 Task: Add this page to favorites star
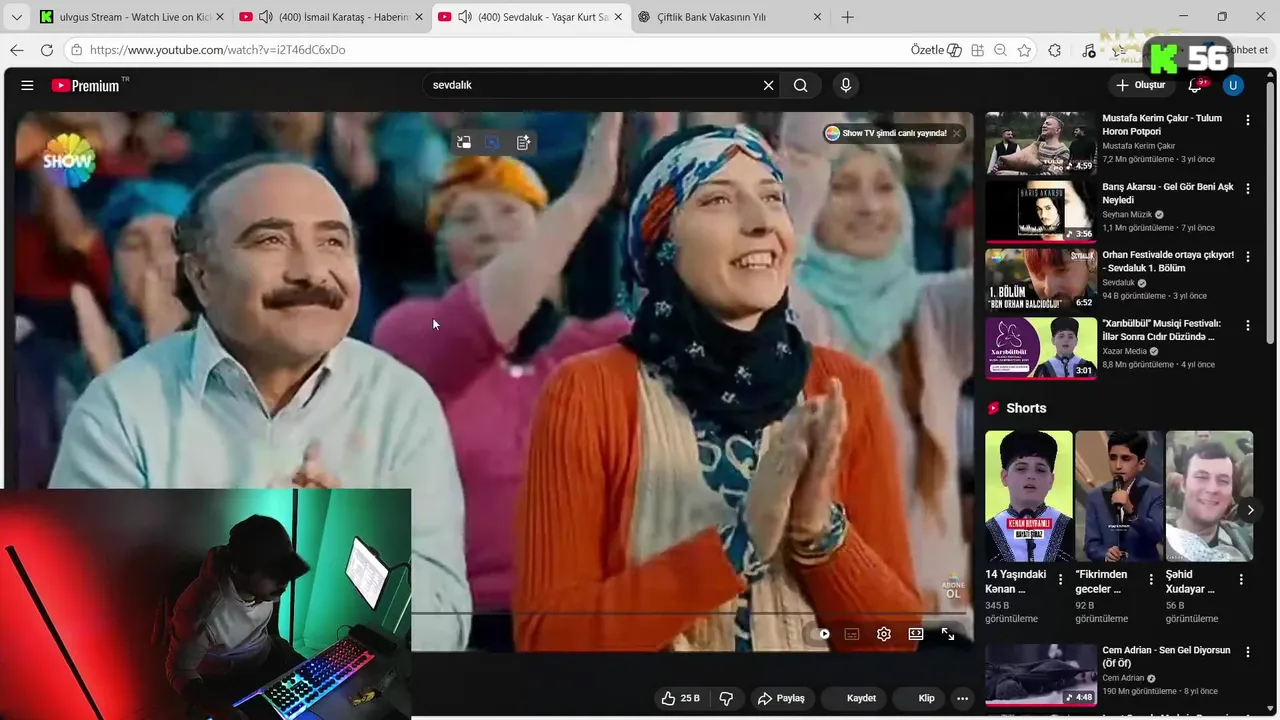coord(1024,50)
